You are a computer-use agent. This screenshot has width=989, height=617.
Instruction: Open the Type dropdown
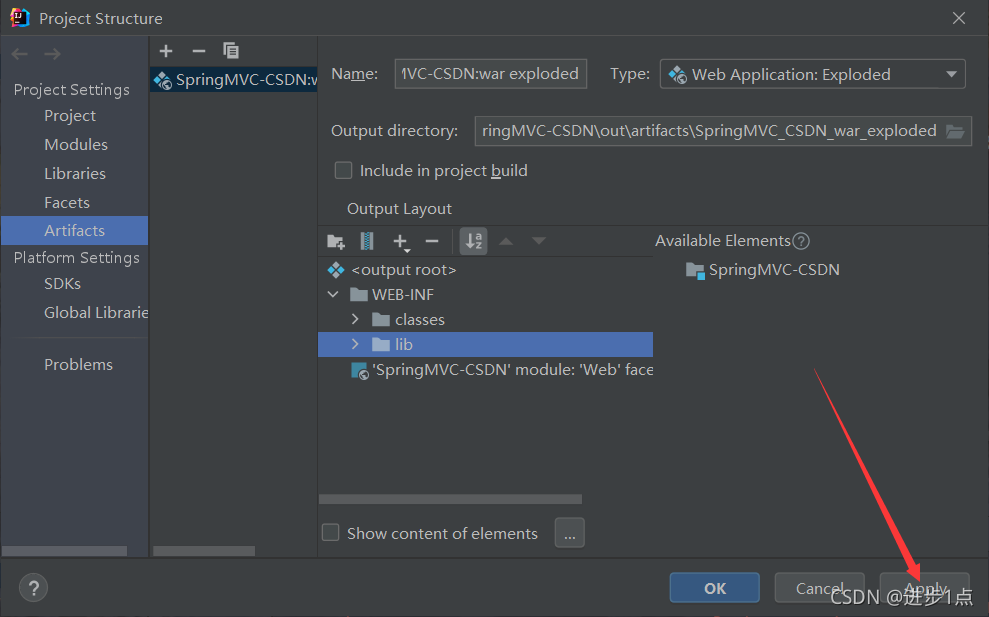tap(812, 74)
